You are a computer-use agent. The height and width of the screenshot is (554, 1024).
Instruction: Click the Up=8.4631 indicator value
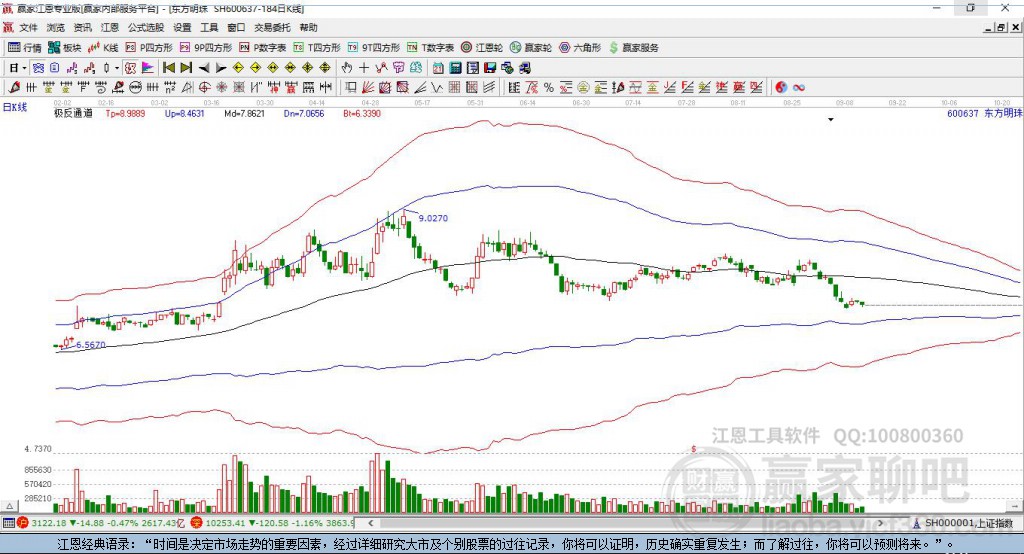click(x=184, y=113)
